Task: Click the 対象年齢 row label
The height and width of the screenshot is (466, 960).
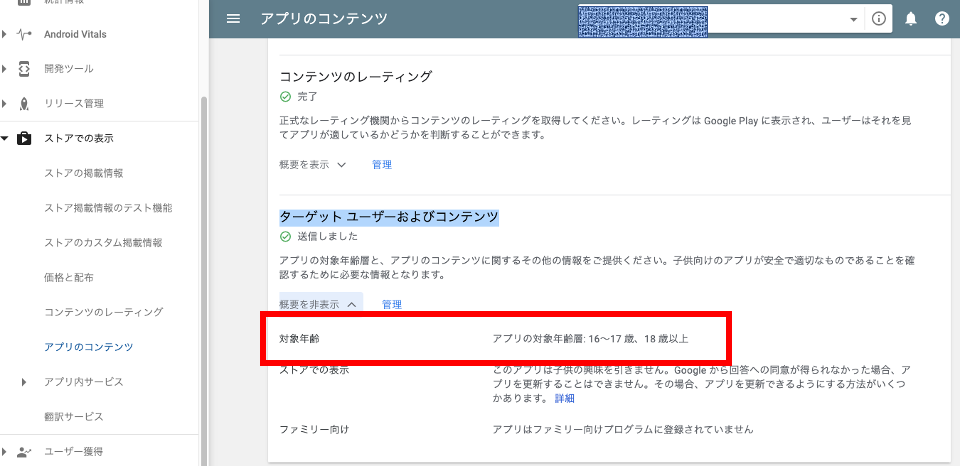Action: click(x=299, y=339)
